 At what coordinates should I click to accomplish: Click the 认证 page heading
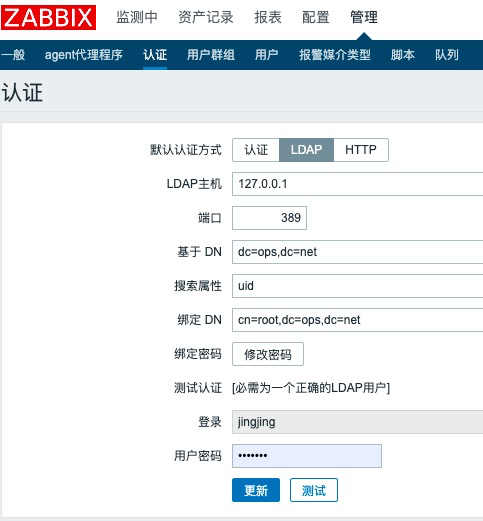tap(22, 92)
